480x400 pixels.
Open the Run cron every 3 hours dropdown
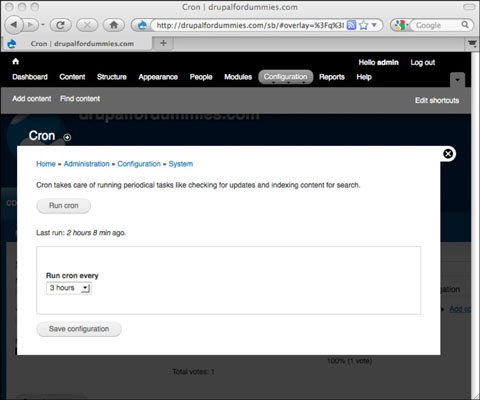69,288
